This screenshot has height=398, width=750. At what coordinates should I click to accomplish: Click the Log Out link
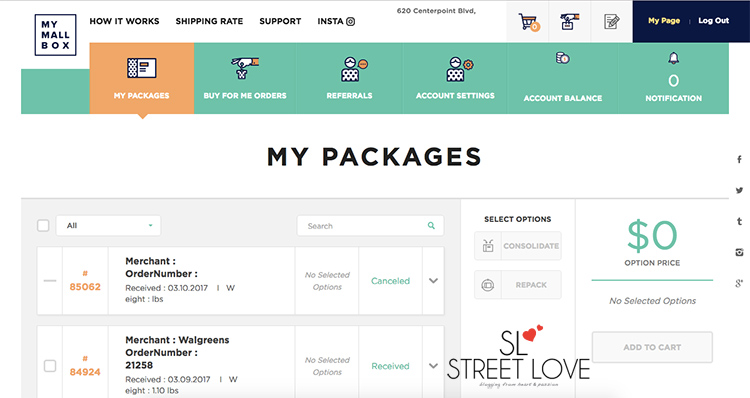(713, 21)
